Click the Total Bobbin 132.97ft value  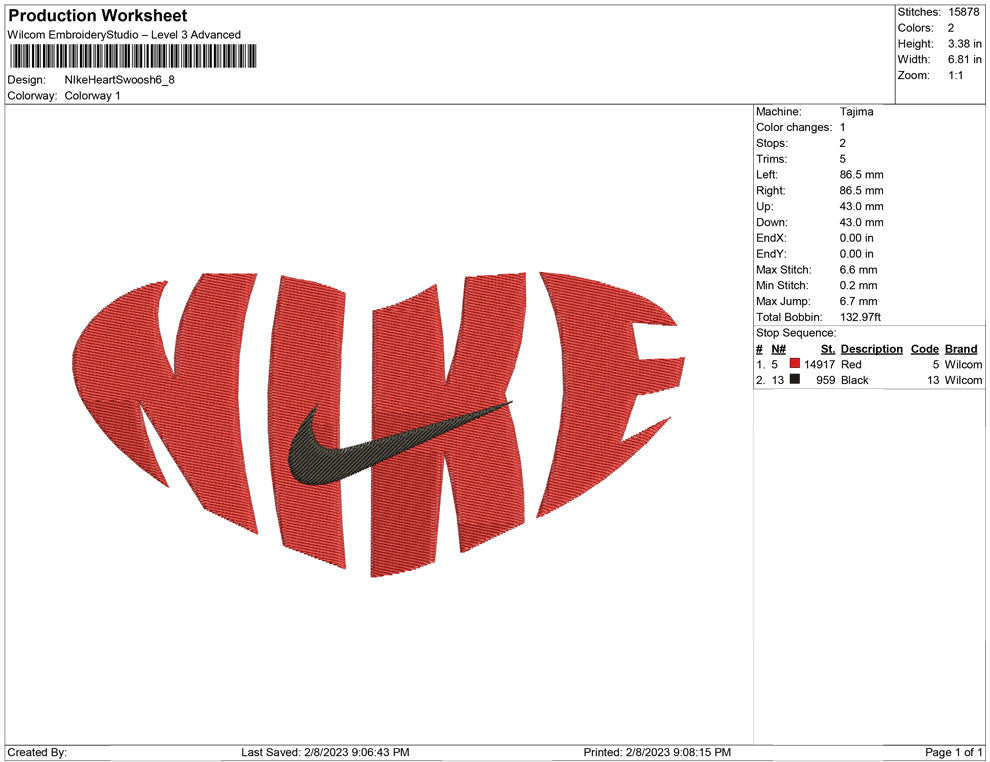tap(860, 317)
